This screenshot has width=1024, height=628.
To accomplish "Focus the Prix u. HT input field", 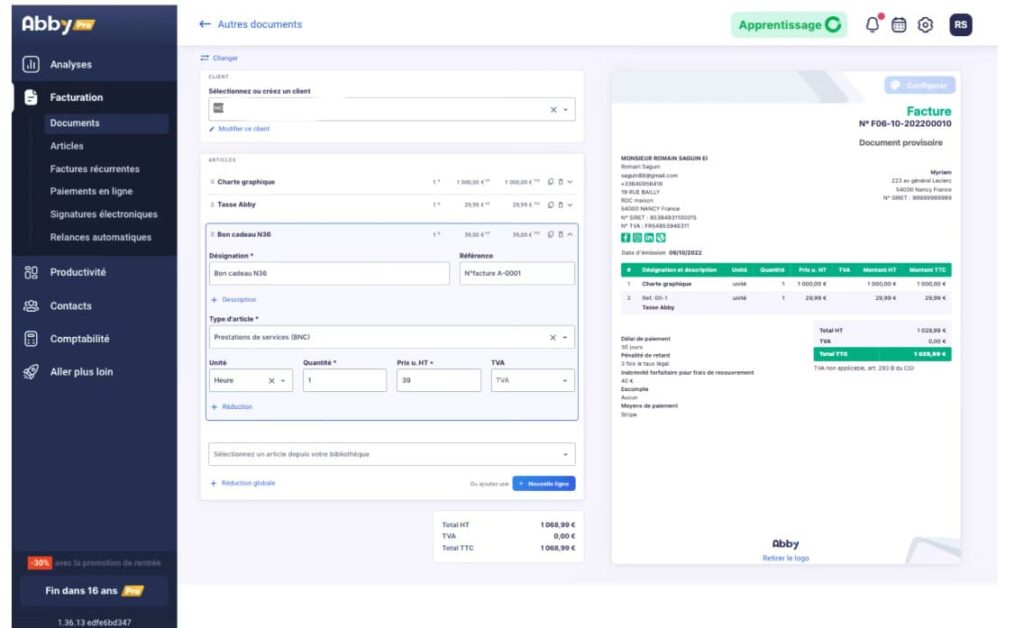I will point(439,381).
